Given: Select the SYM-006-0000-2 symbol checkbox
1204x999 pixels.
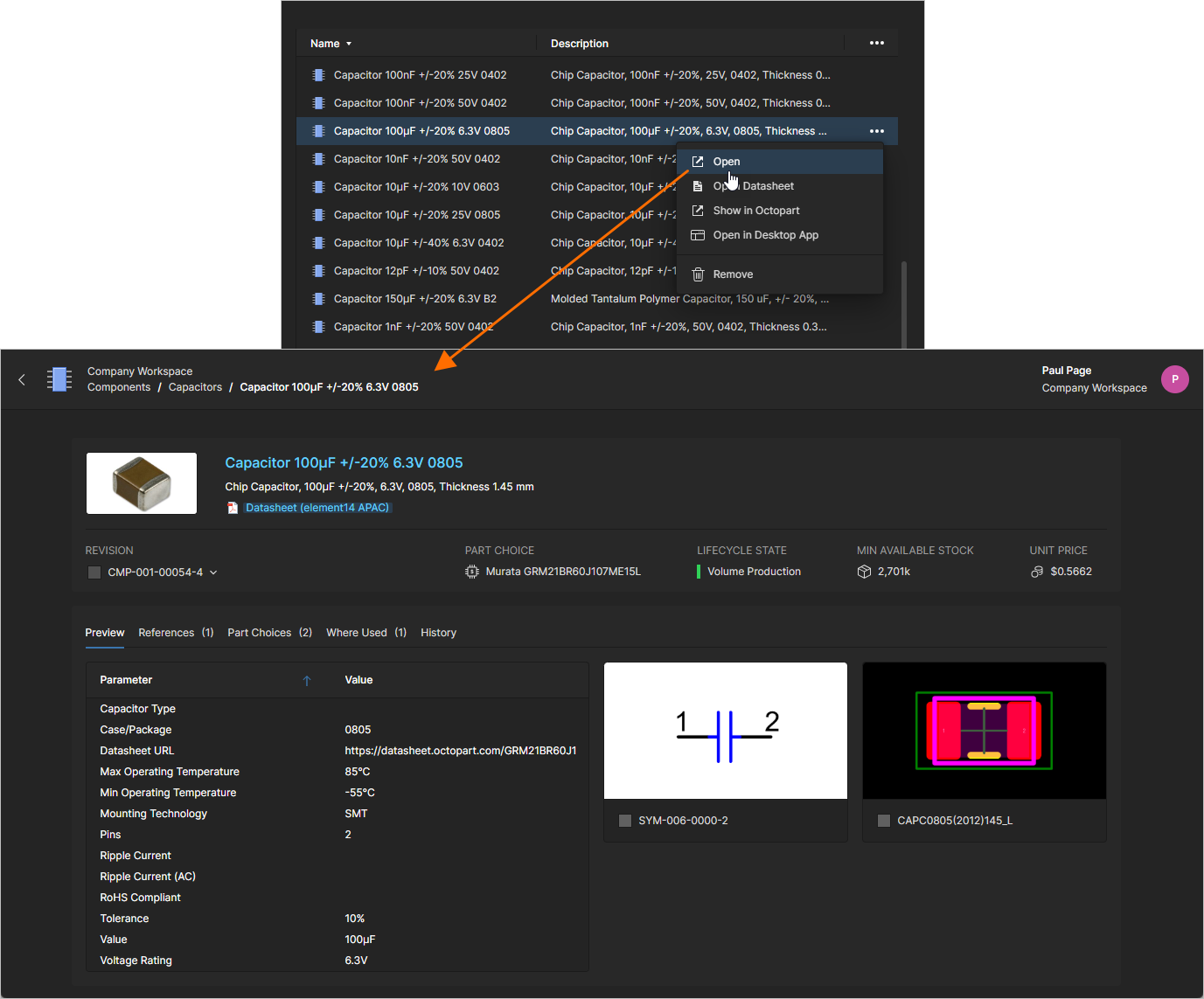Looking at the screenshot, I should [x=625, y=820].
